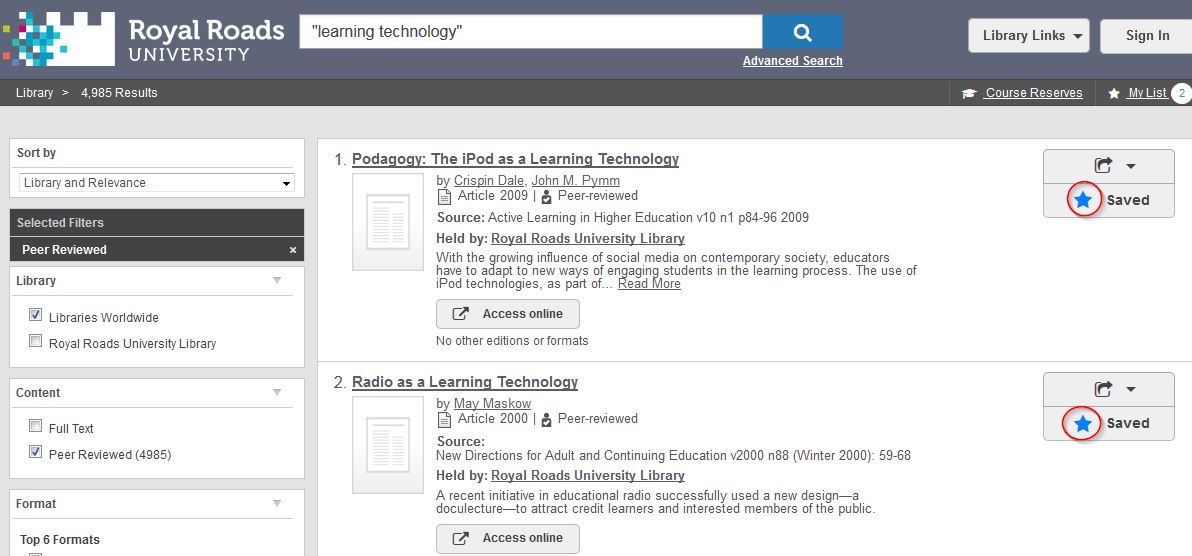Click the blue Saved star for Podagogy
The image size is (1192, 556).
coord(1083,200)
